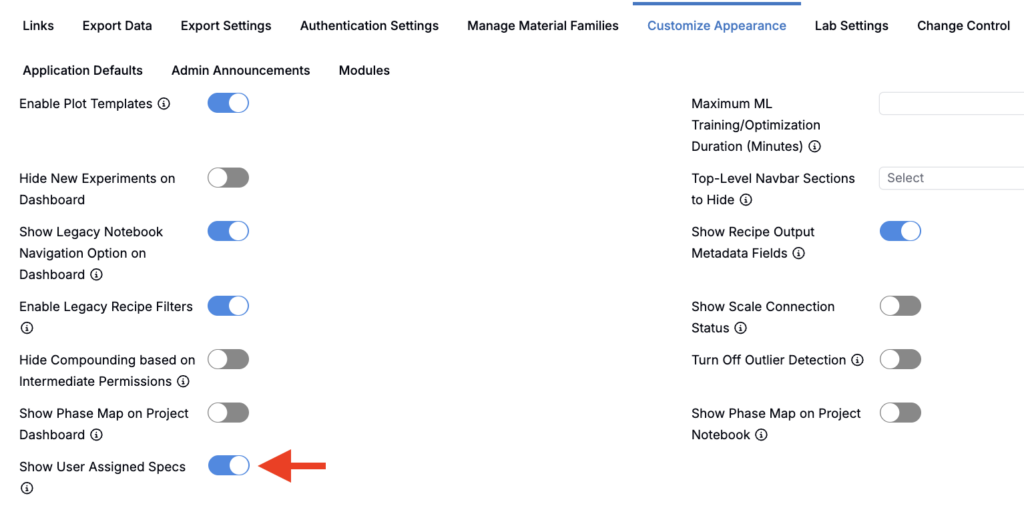Click info icon for Maximum ML Training Duration
Image resolution: width=1024 pixels, height=506 pixels.
[x=815, y=147]
